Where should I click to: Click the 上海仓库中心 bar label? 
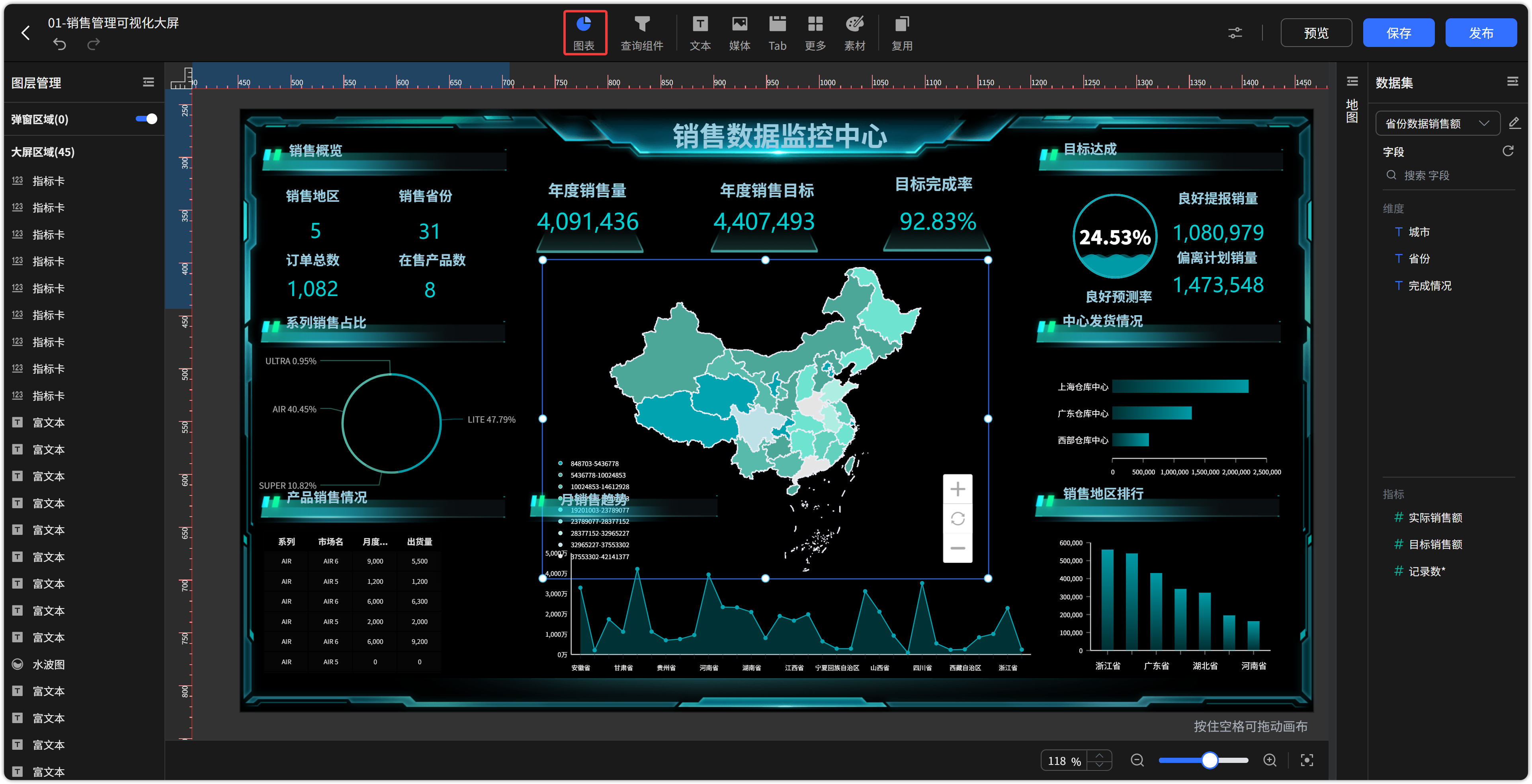point(1083,387)
